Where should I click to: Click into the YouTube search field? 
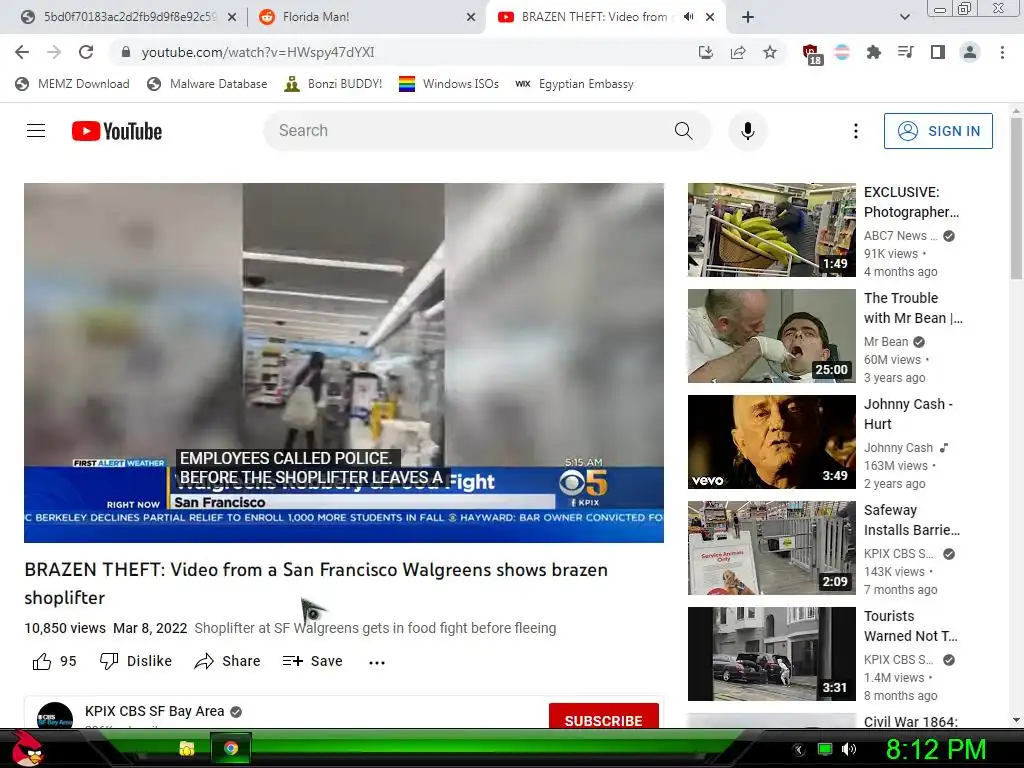tap(470, 131)
